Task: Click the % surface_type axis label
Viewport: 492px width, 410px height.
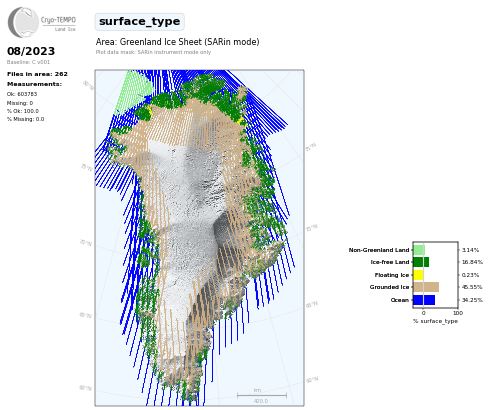Action: point(435,321)
